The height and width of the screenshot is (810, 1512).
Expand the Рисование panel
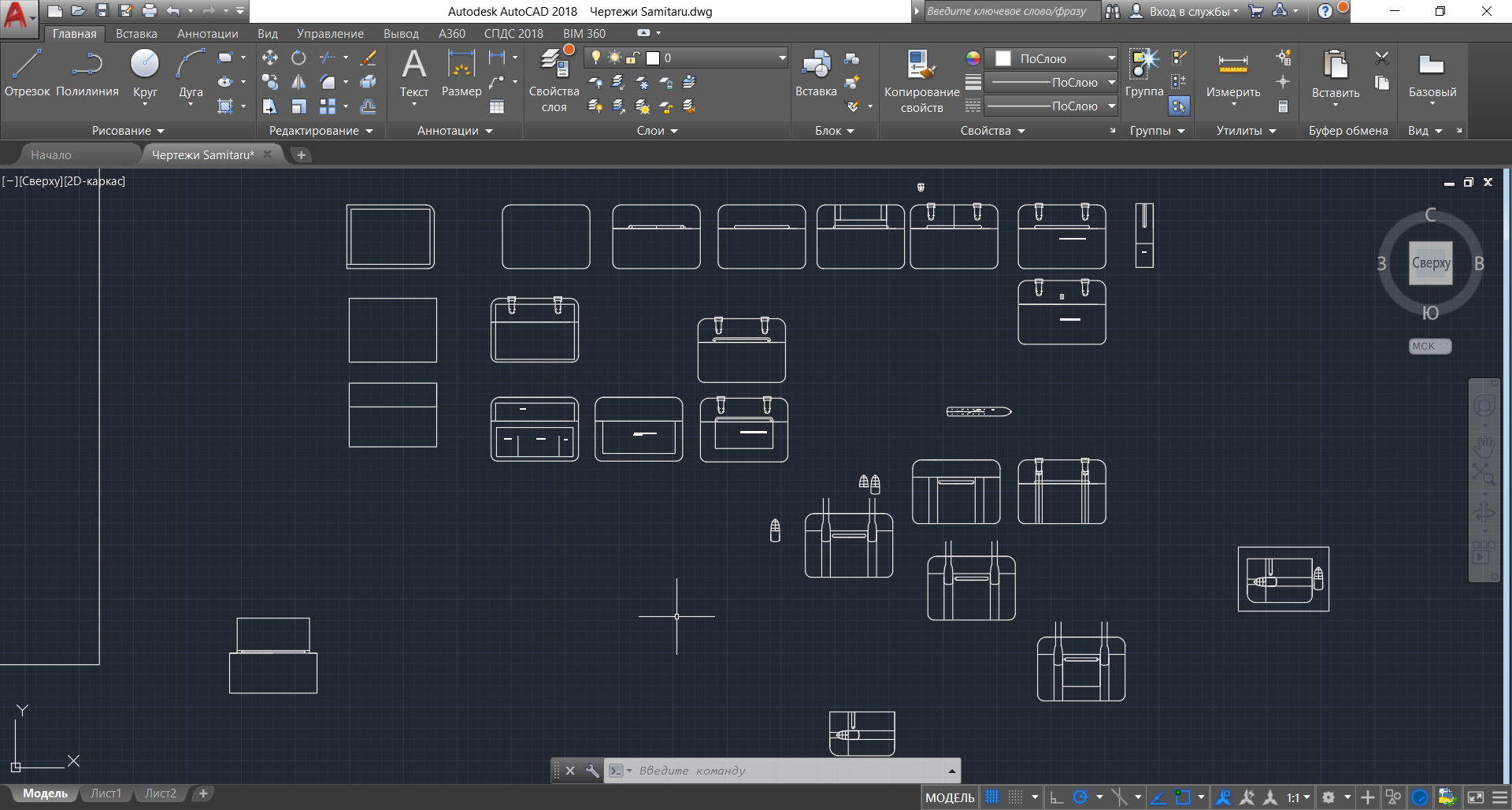click(128, 131)
